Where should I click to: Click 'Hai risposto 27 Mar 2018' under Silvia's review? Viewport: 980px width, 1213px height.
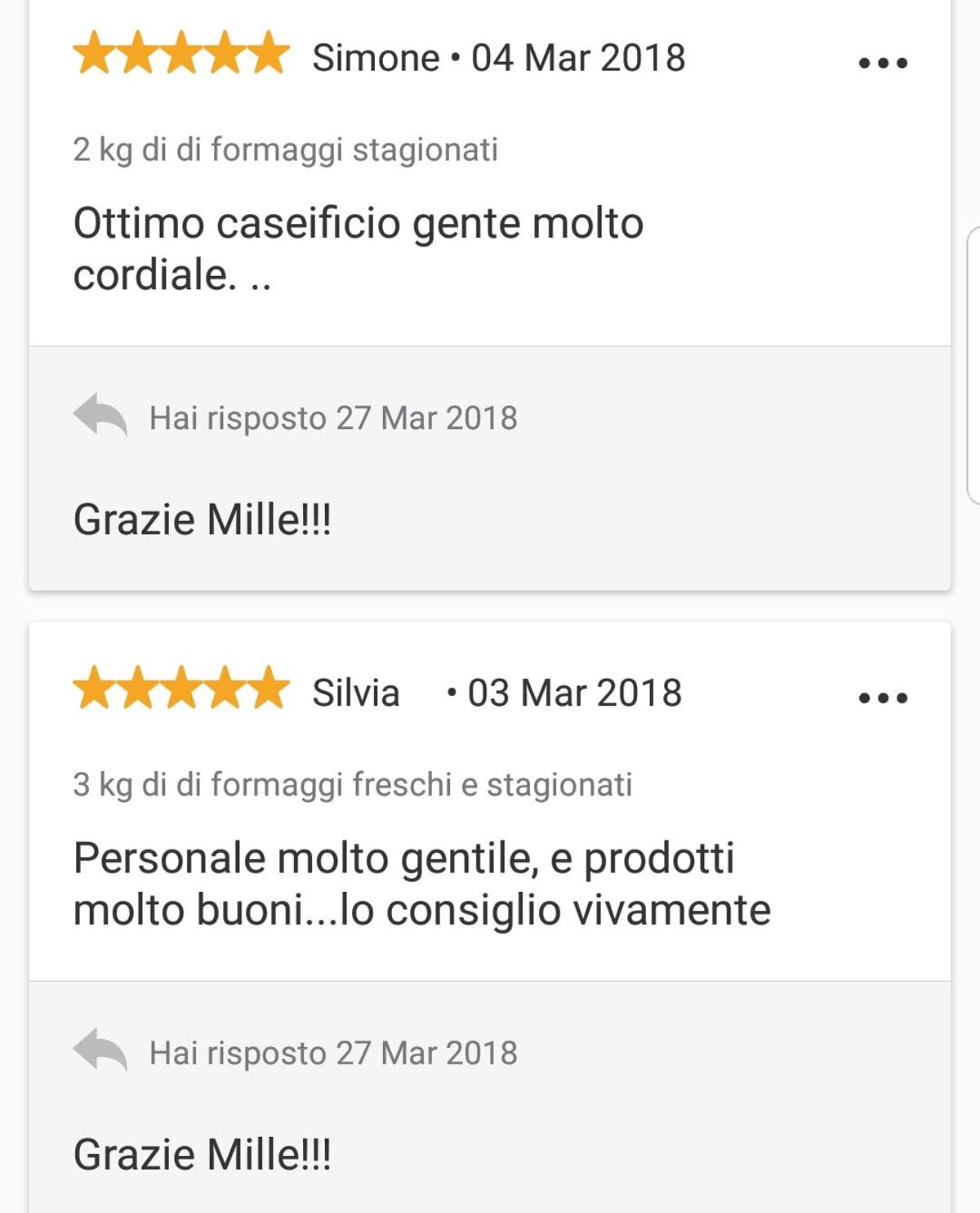pyautogui.click(x=333, y=1054)
